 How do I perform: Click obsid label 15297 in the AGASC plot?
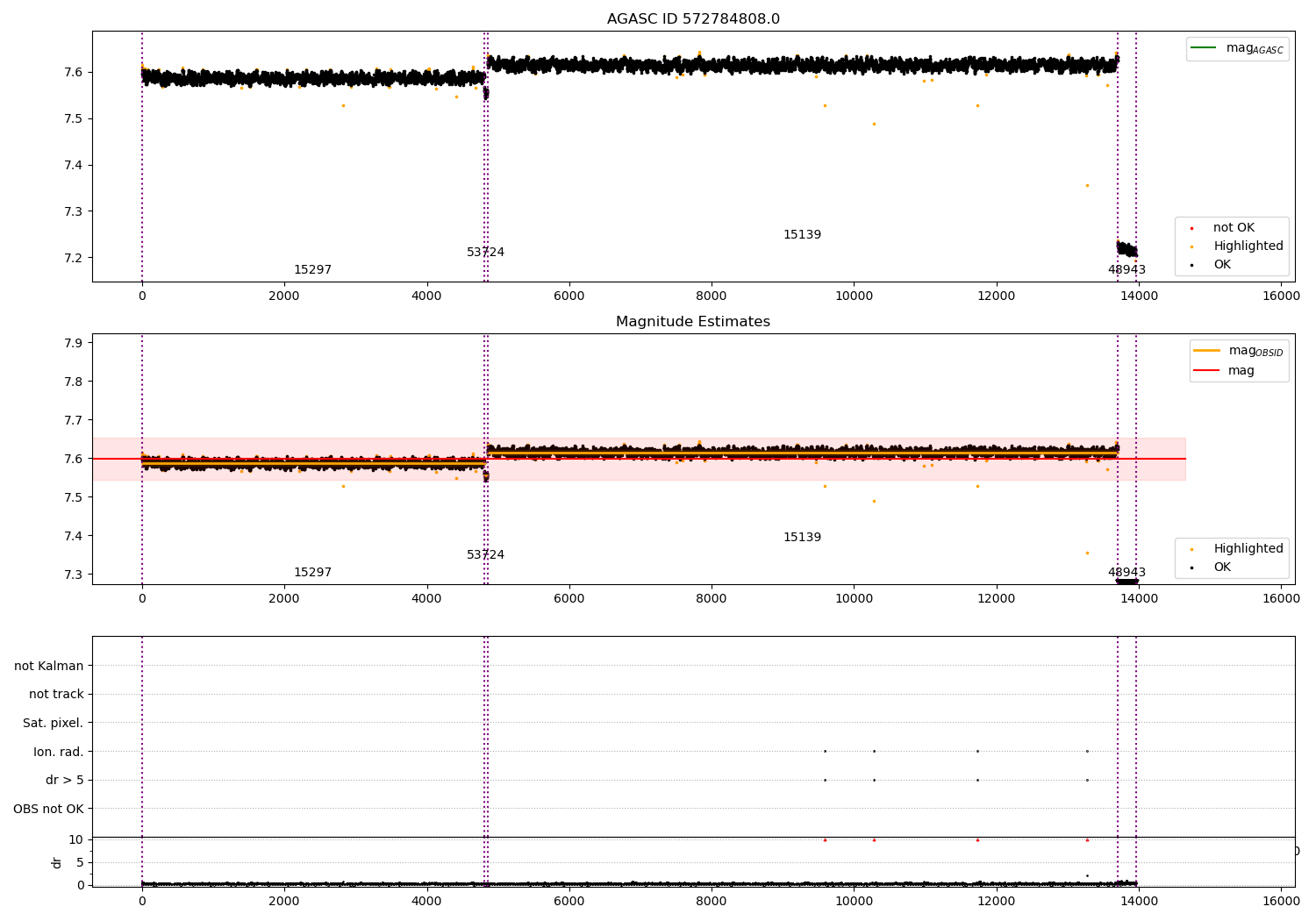tap(312, 270)
